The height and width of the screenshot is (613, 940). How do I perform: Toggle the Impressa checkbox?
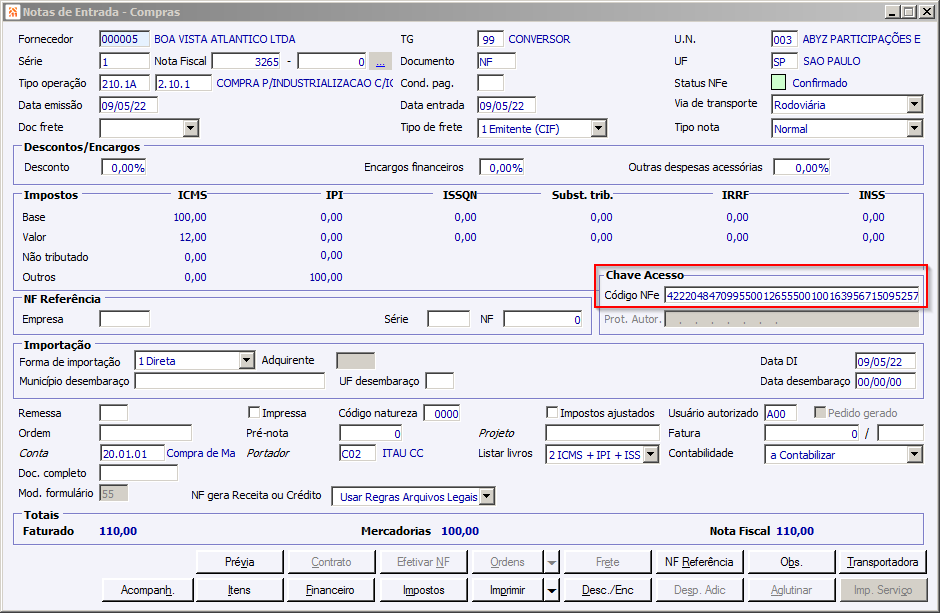coord(254,413)
